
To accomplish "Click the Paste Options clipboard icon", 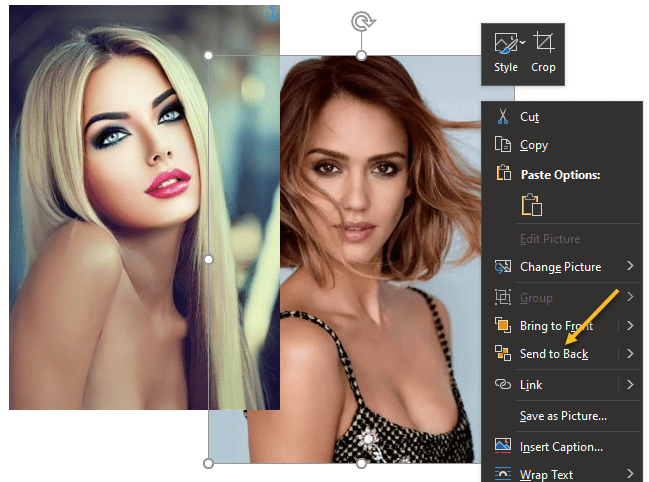I will pyautogui.click(x=532, y=205).
